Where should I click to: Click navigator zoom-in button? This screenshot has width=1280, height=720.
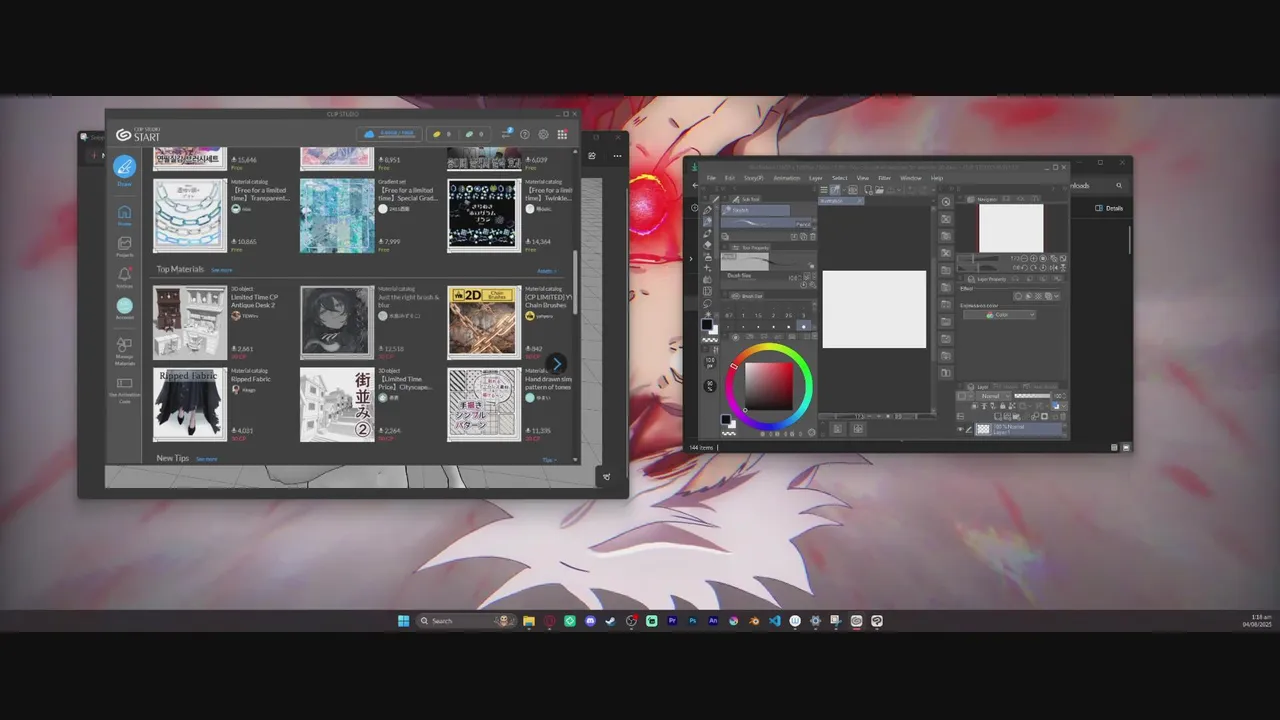tap(1034, 258)
